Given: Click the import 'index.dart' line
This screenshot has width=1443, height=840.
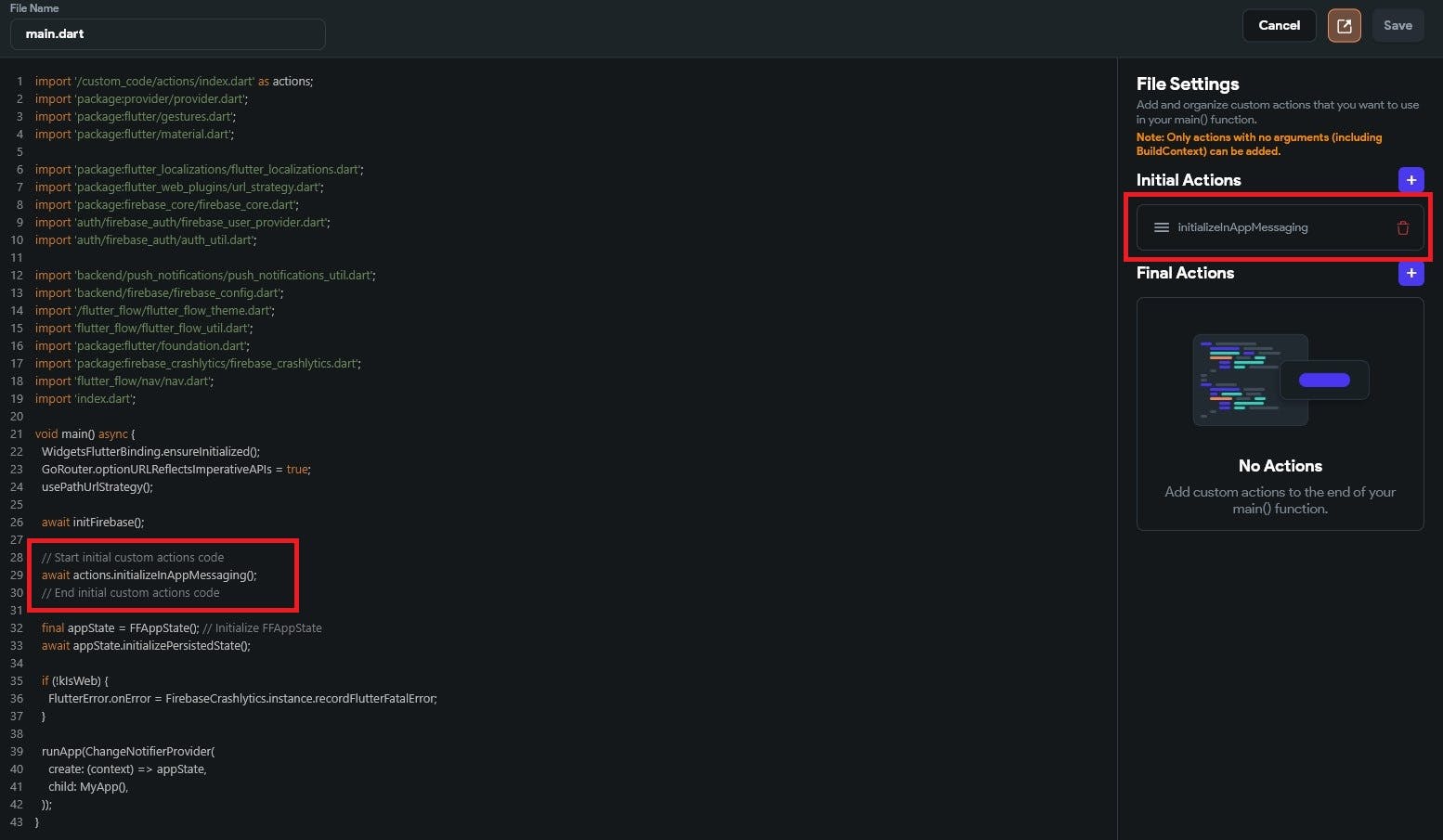Looking at the screenshot, I should coord(85,399).
